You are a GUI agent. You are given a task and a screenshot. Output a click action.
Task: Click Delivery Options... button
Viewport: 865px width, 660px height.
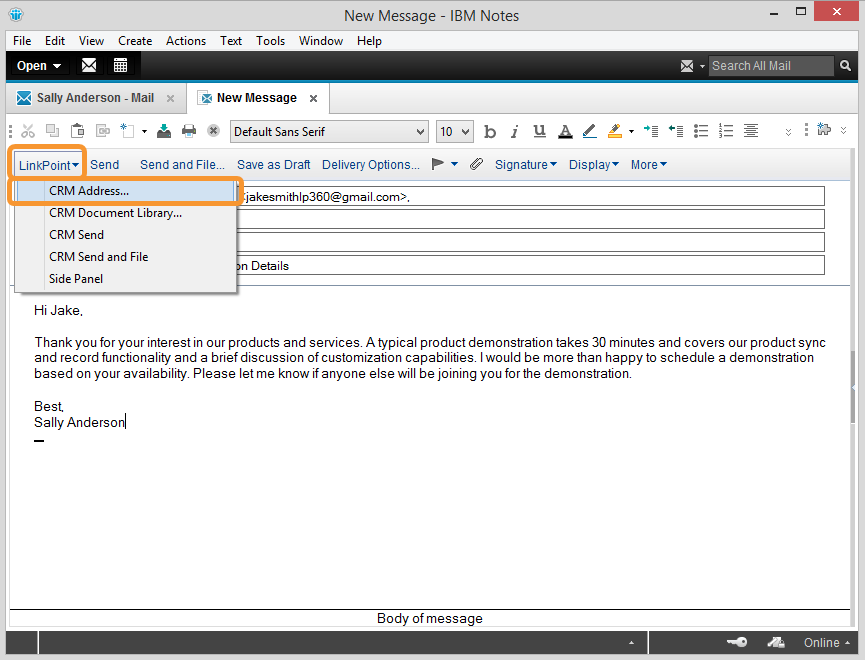click(371, 164)
